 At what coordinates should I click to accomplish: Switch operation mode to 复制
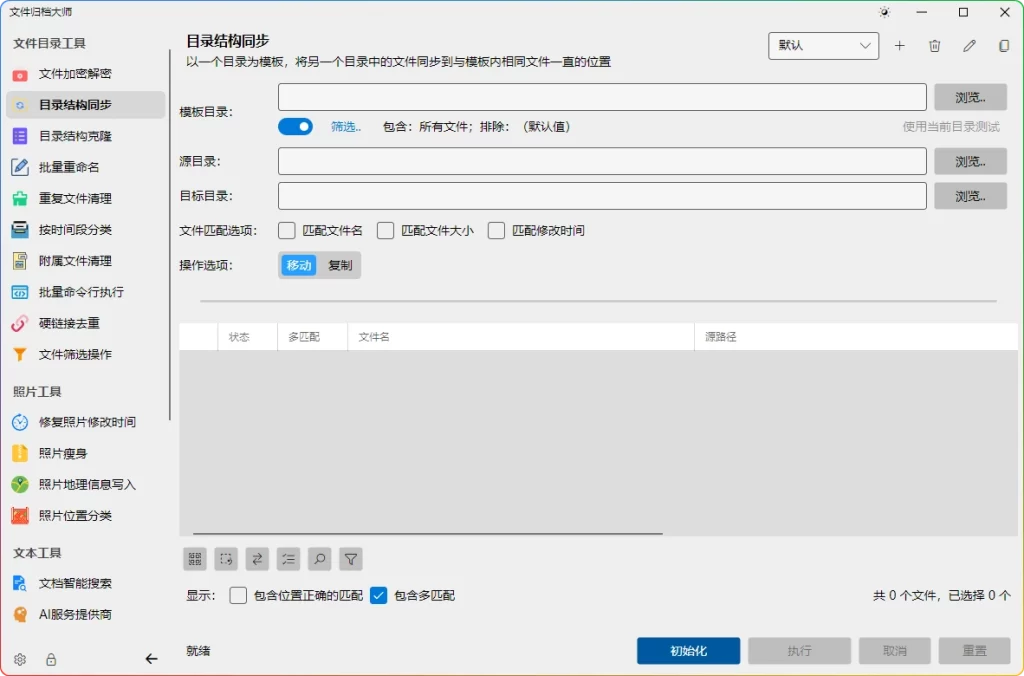tap(340, 265)
